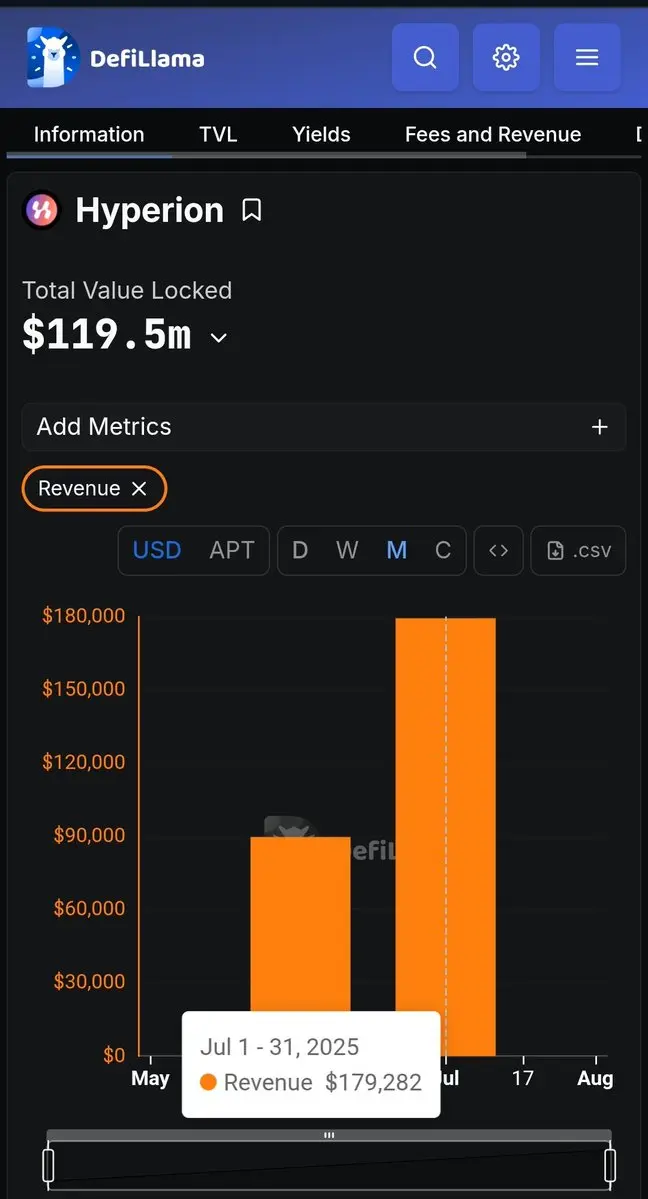Open settings gear in header

pyautogui.click(x=506, y=57)
